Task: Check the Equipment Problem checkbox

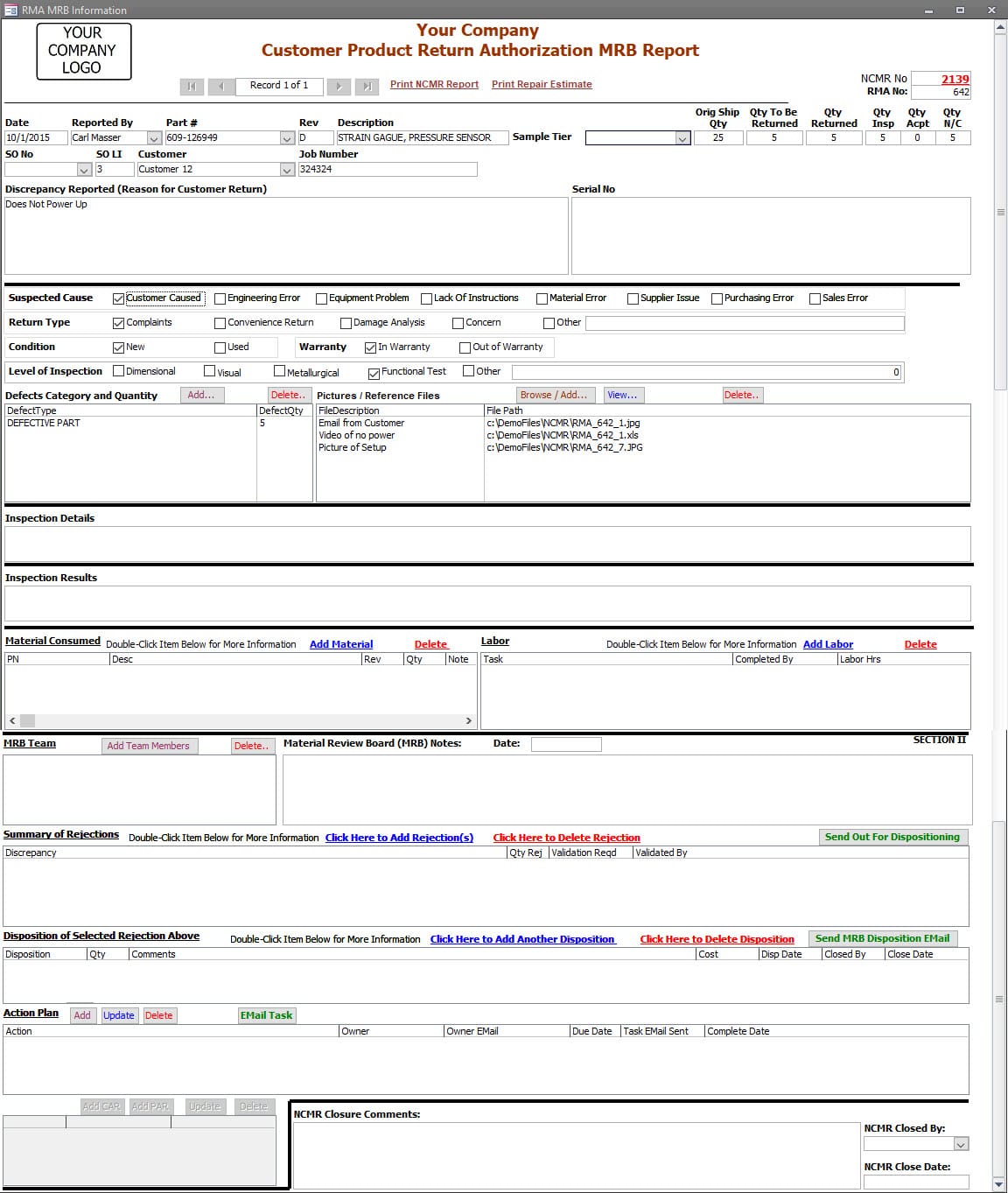Action: (x=321, y=298)
